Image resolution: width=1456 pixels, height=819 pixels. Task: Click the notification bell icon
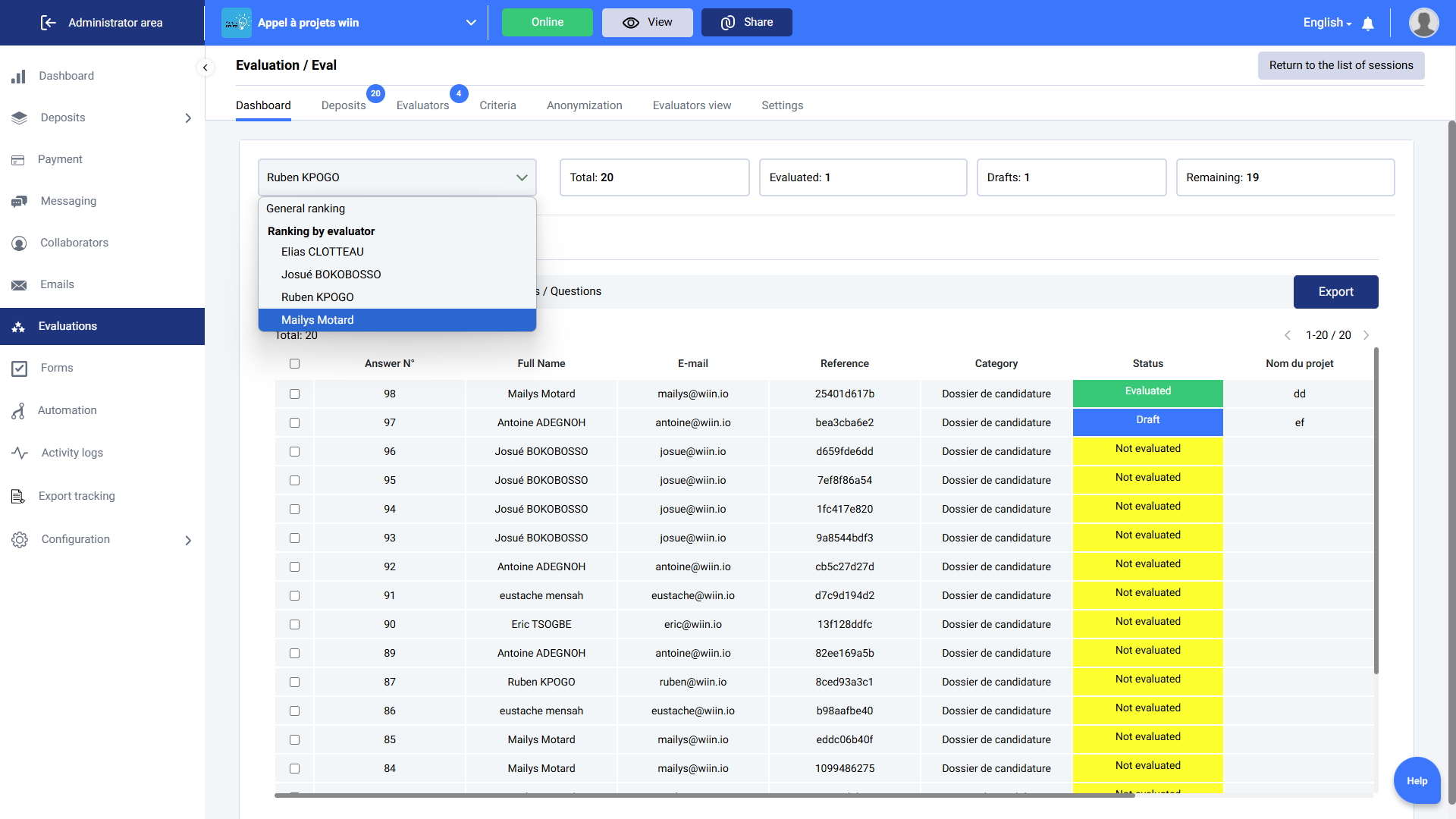tap(1368, 24)
